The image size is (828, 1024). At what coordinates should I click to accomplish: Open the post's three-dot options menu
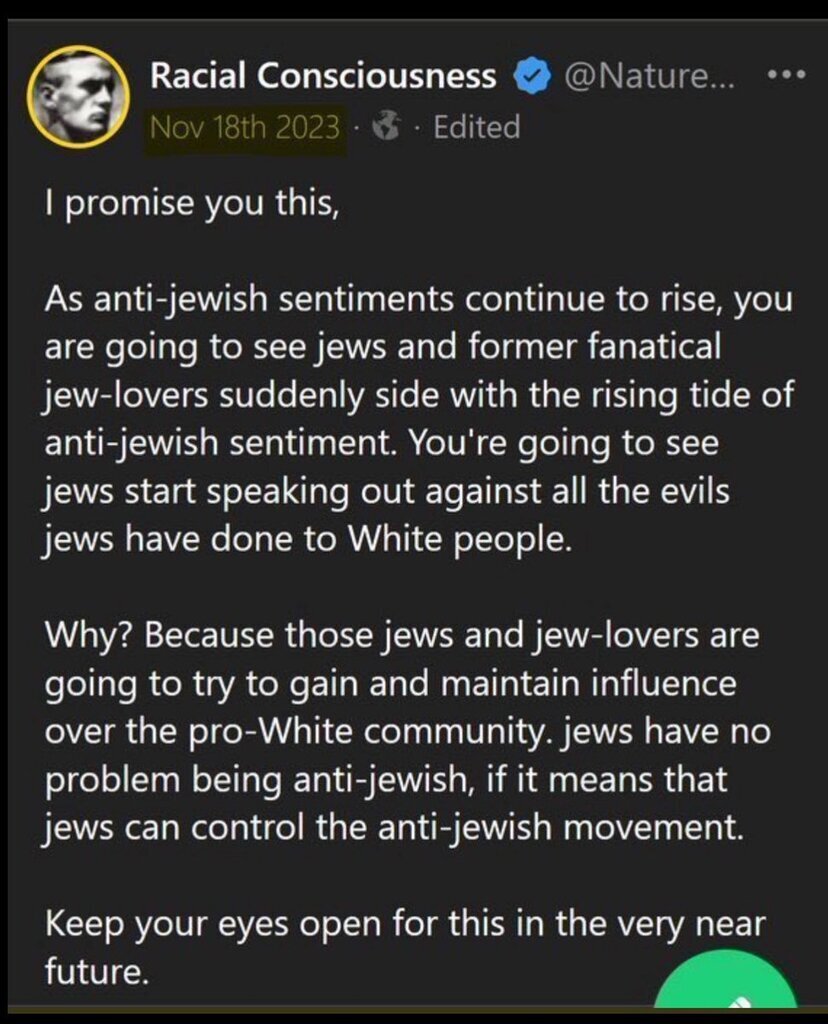click(x=785, y=77)
